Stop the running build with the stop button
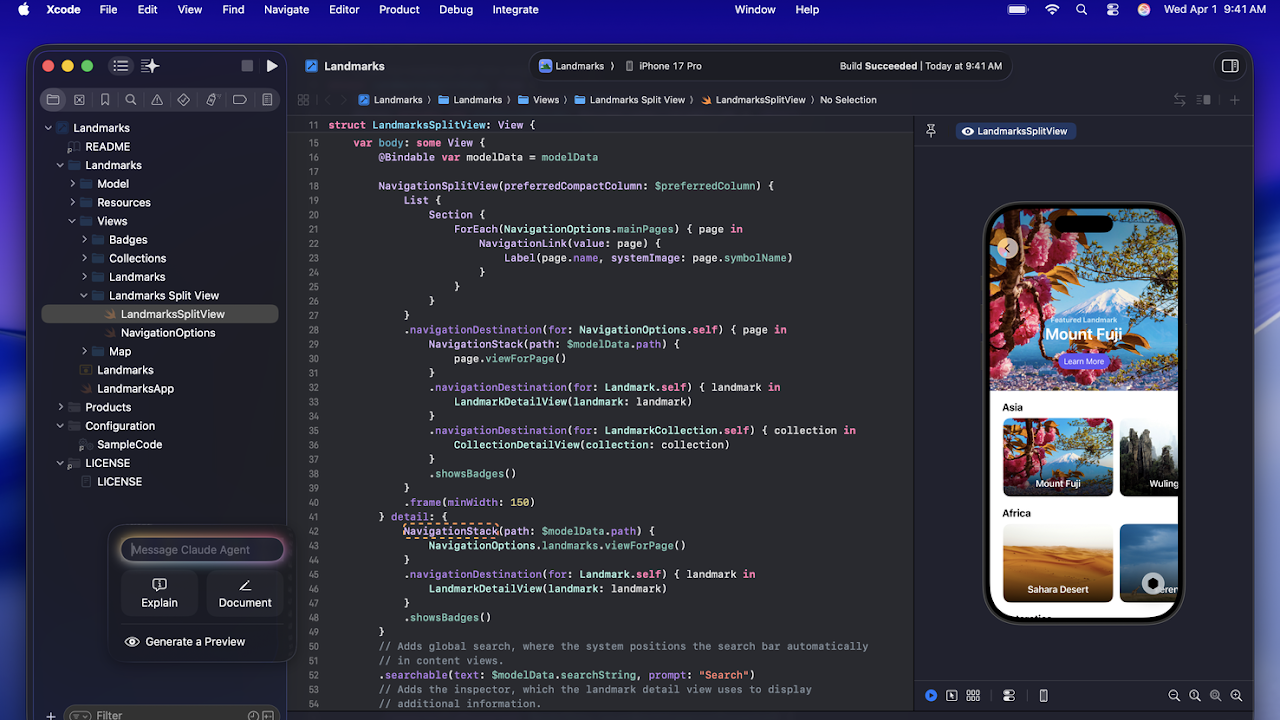The height and width of the screenshot is (720, 1280). [247, 66]
